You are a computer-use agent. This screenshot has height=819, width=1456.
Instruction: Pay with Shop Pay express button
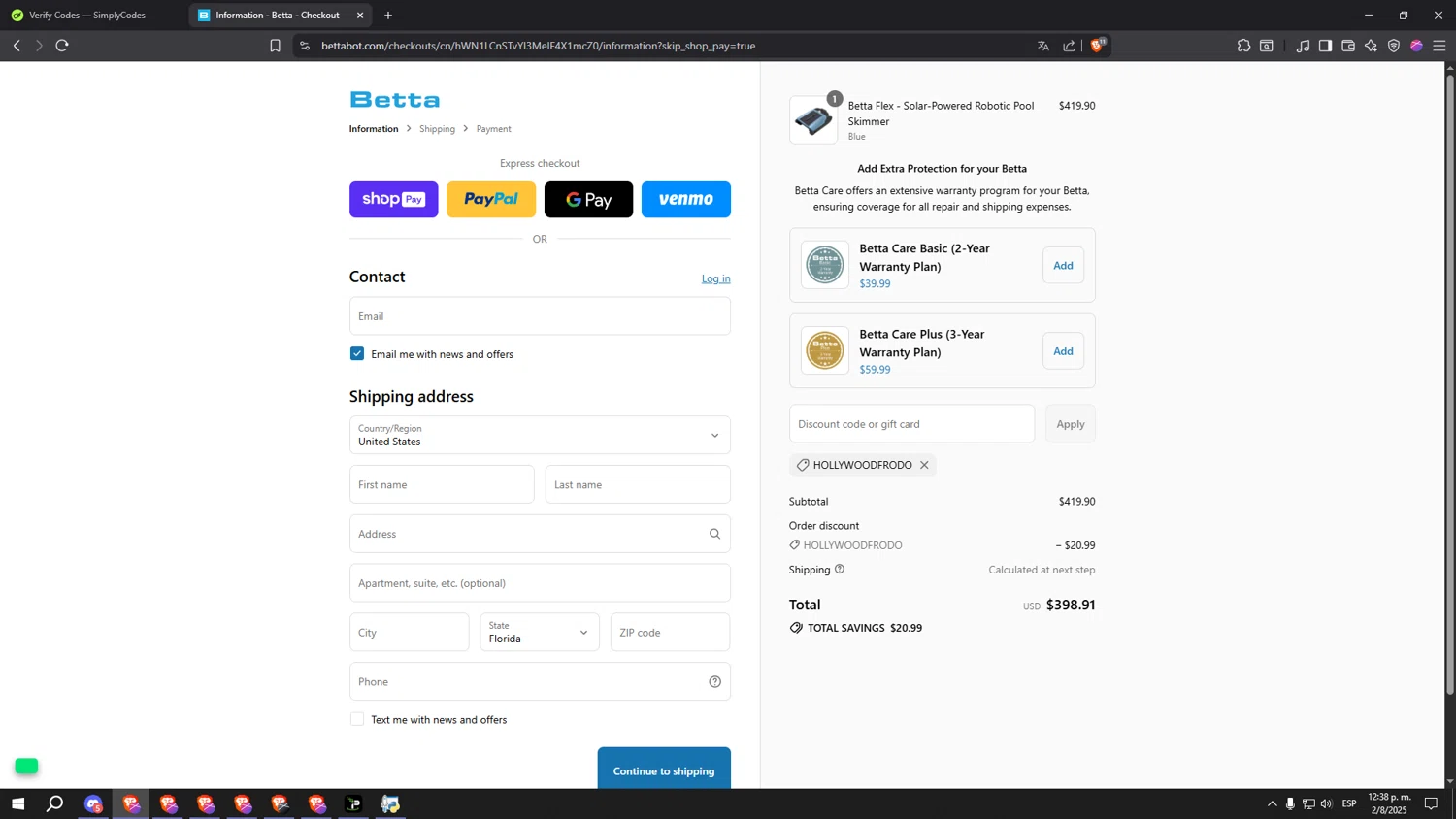(394, 199)
